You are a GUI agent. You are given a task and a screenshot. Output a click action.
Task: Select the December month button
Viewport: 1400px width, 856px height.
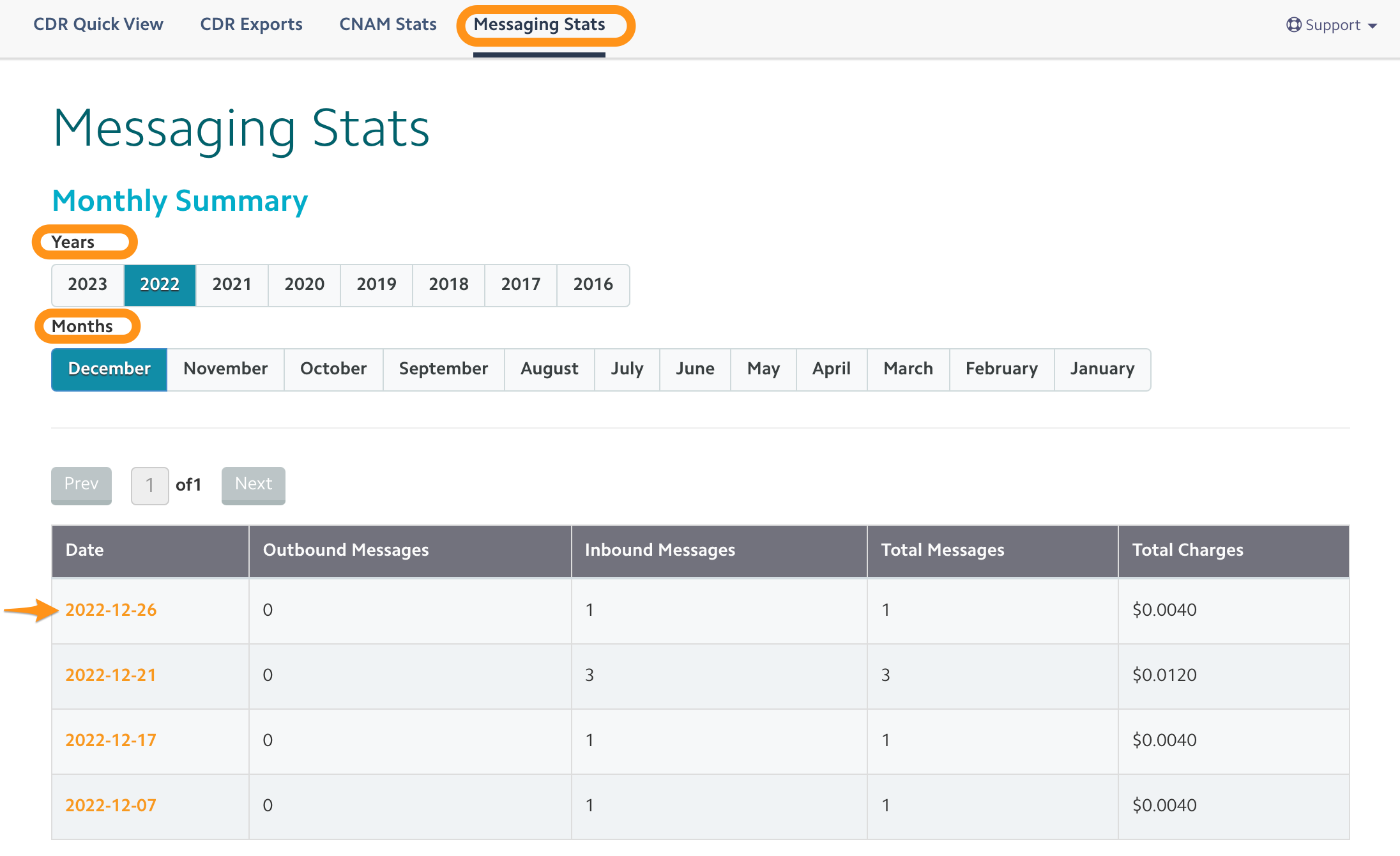(x=109, y=369)
